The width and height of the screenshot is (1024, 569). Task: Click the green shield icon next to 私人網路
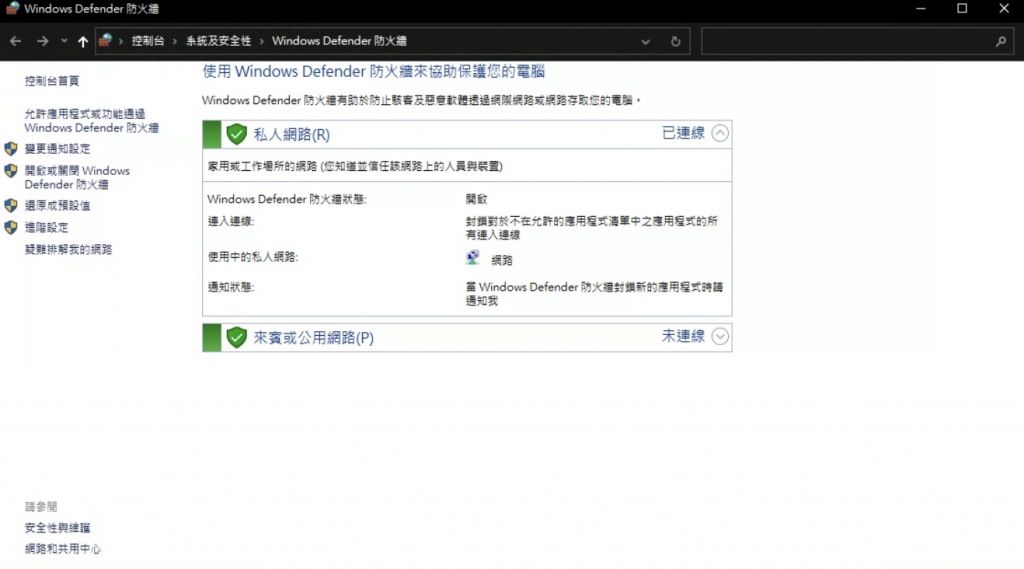[236, 135]
